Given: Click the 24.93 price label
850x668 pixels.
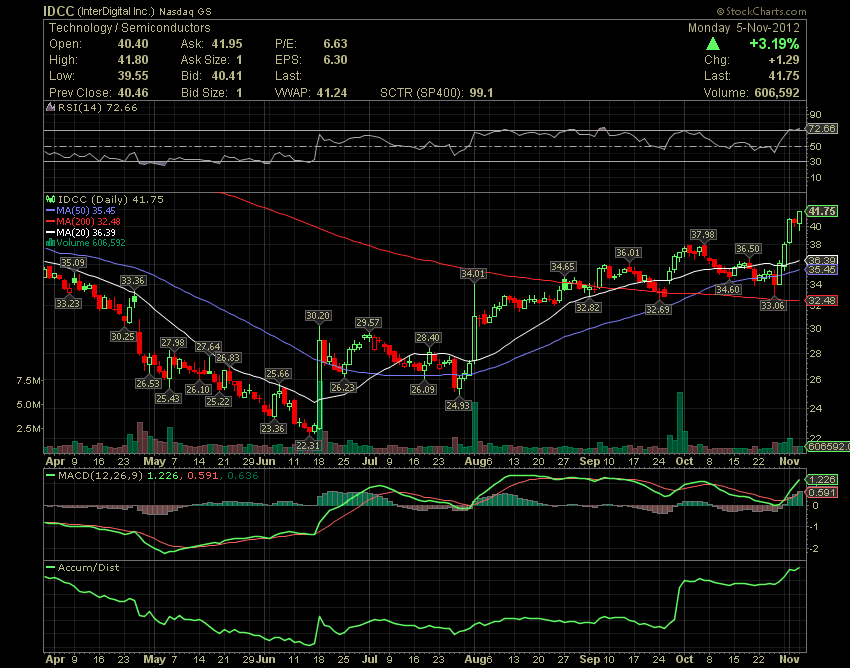Looking at the screenshot, I should pyautogui.click(x=458, y=405).
